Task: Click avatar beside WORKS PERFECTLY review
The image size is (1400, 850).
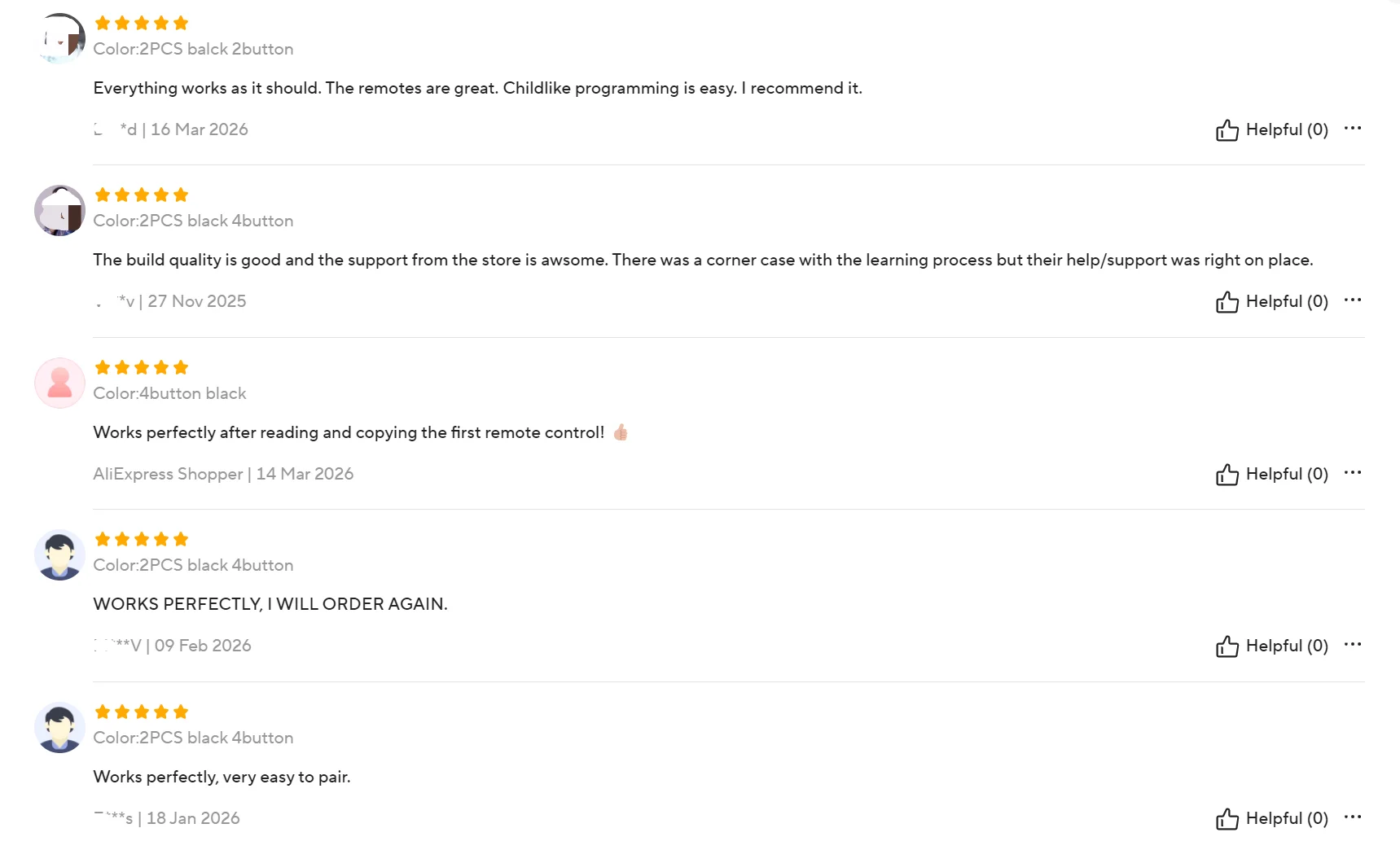Action: point(60,554)
